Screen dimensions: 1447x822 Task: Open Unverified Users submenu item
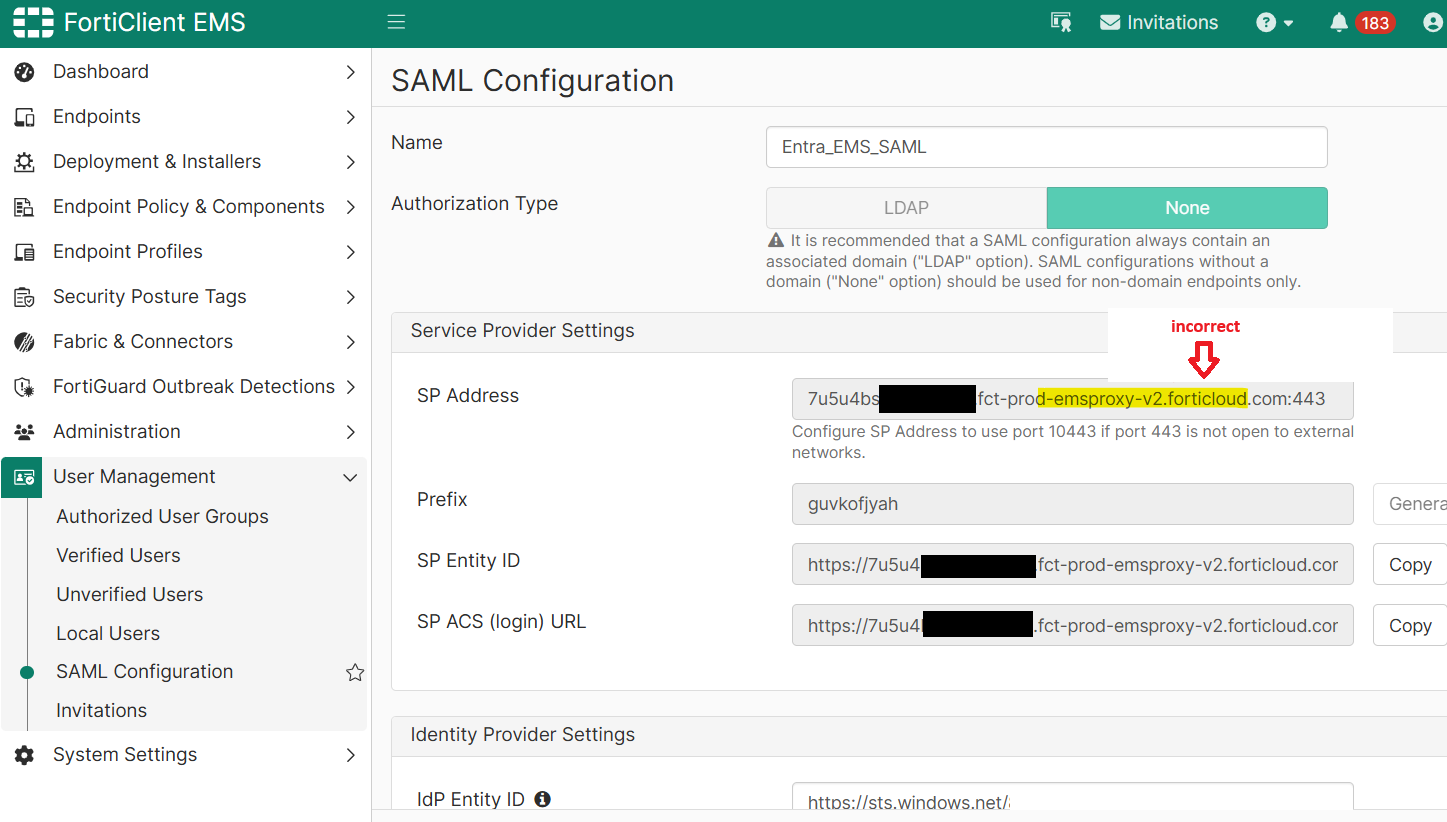(129, 594)
